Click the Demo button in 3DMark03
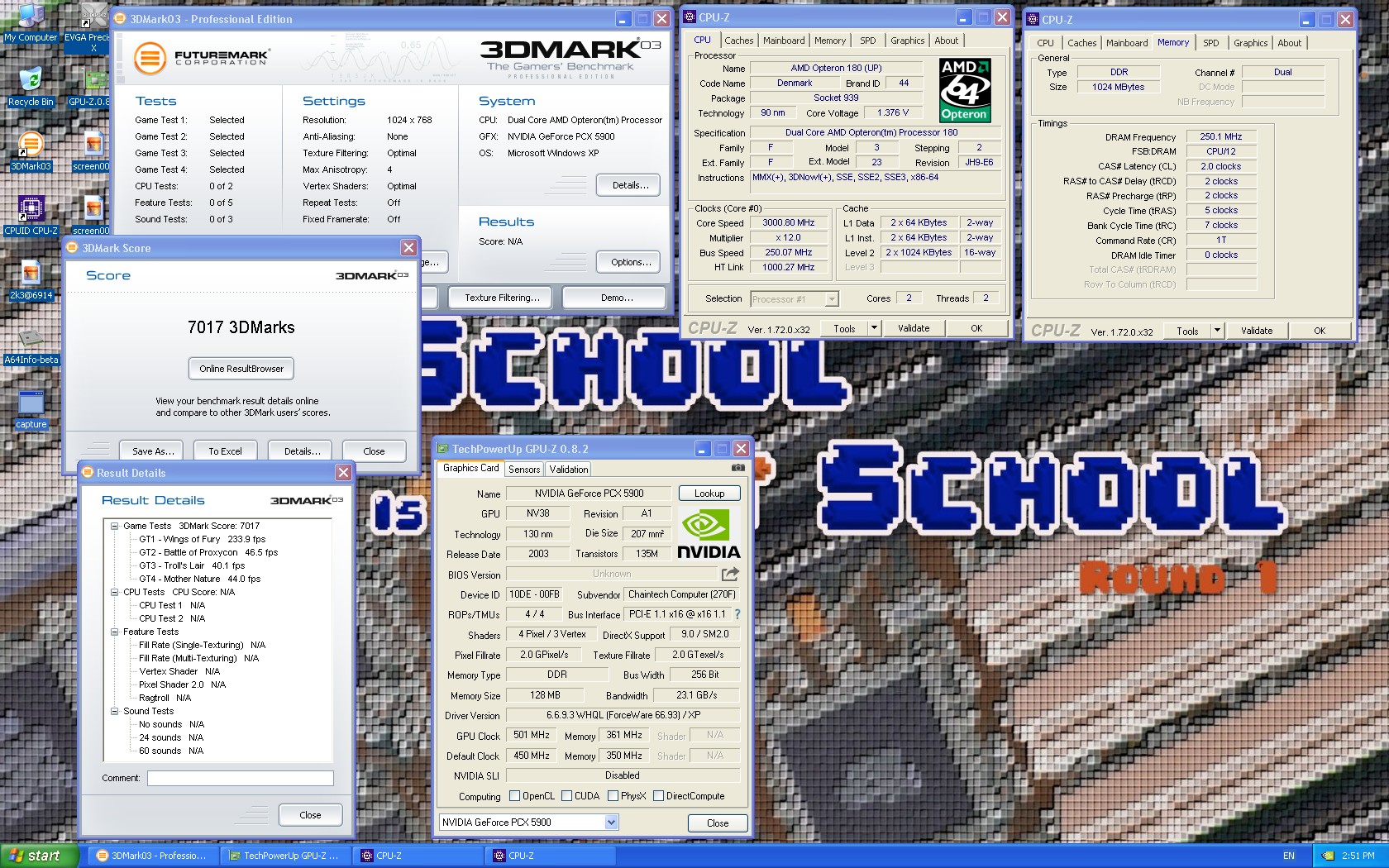This screenshot has width=1389, height=868. 614,298
